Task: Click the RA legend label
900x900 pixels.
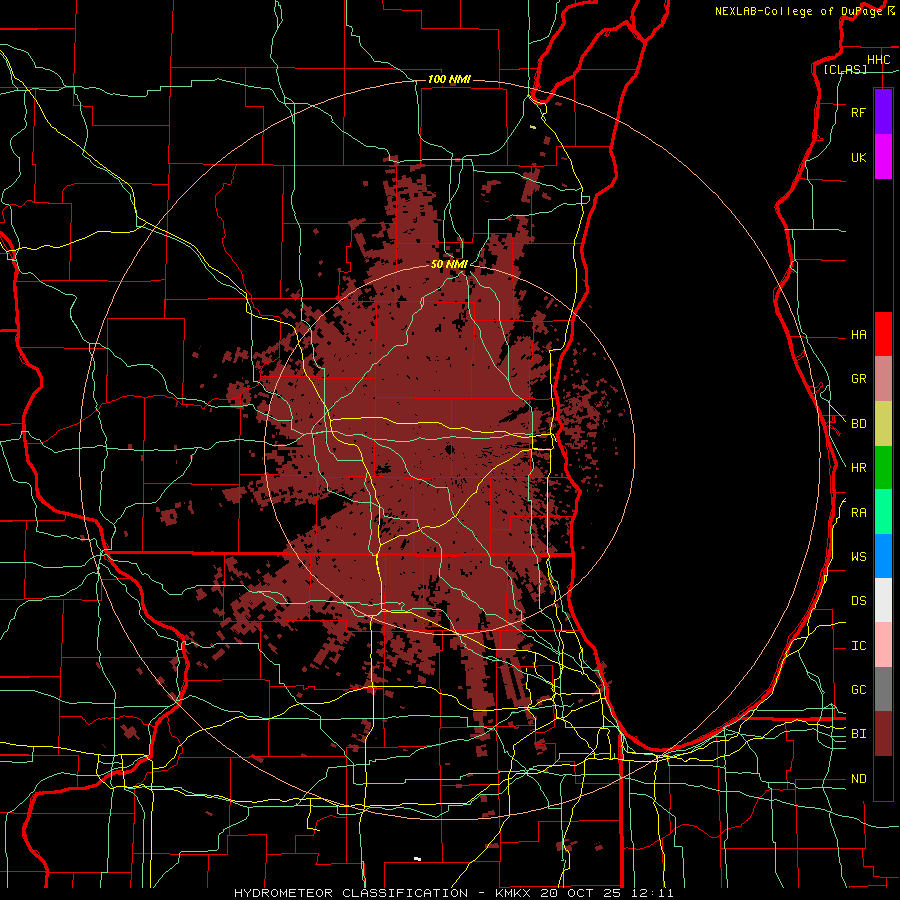Action: click(x=858, y=513)
